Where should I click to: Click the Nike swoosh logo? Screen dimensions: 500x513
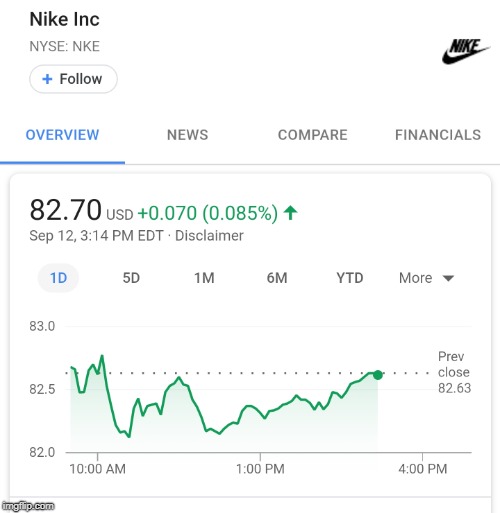[x=466, y=51]
